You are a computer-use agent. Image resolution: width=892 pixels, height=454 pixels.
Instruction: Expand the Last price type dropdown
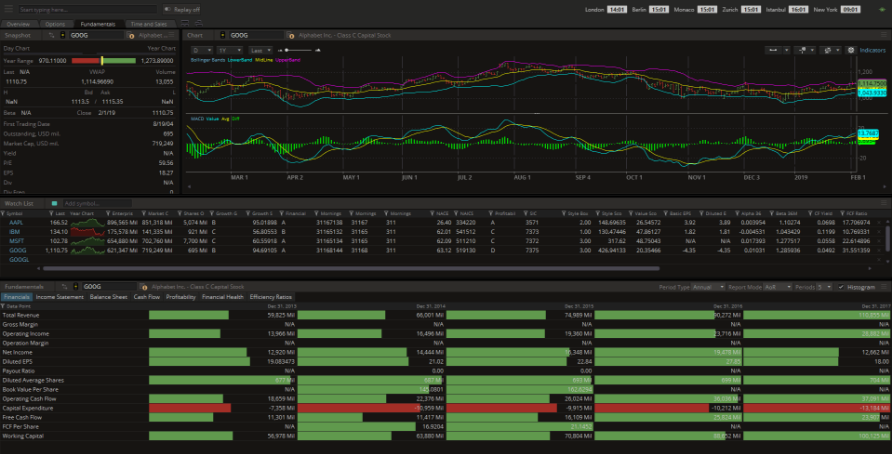(262, 48)
